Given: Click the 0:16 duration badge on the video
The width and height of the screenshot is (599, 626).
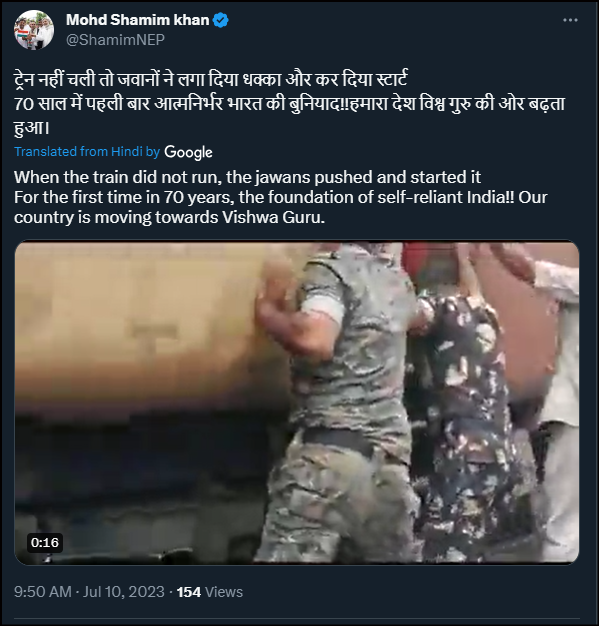Looking at the screenshot, I should [45, 543].
